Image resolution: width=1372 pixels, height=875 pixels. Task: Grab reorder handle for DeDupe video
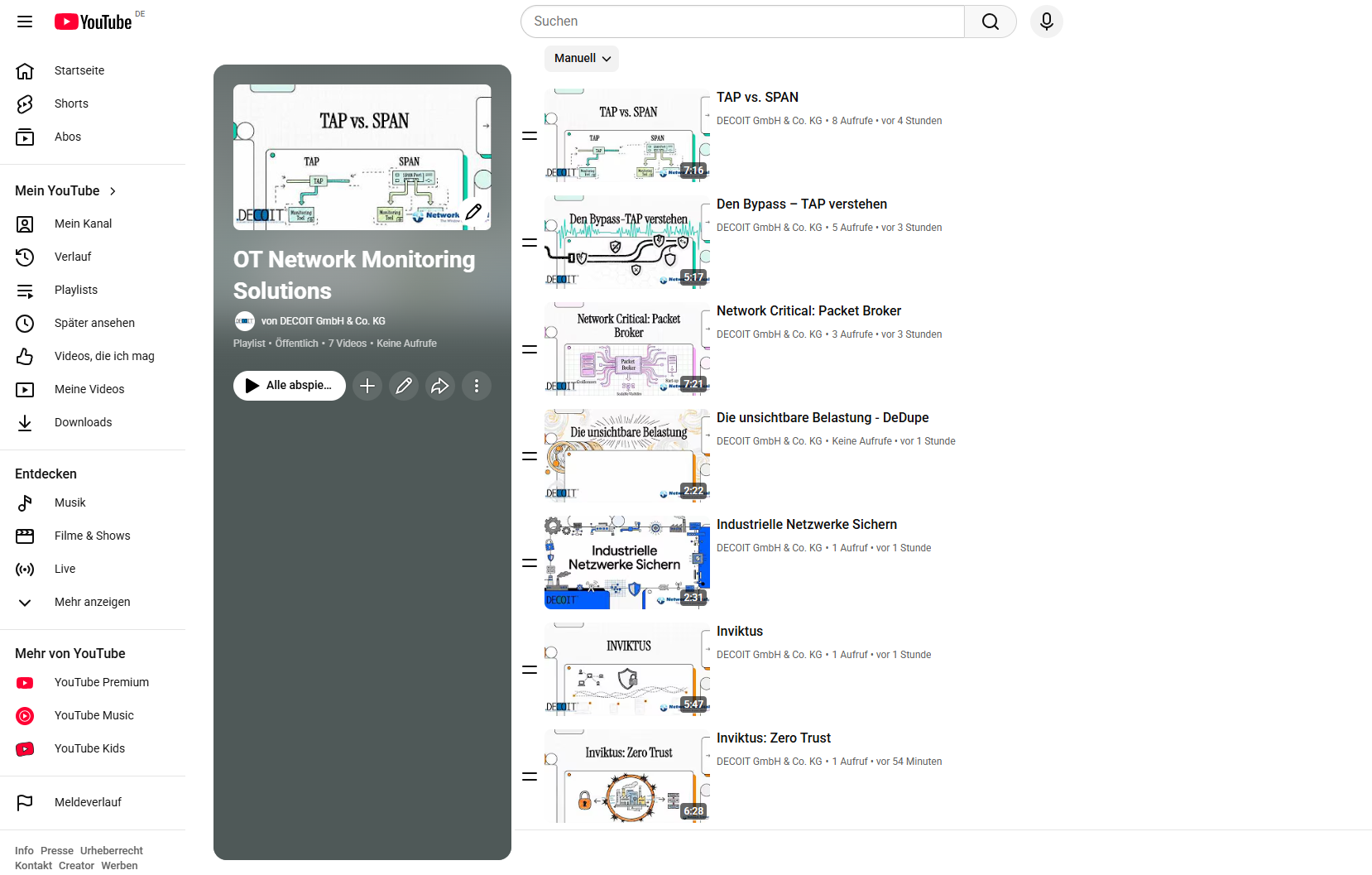[x=530, y=456]
